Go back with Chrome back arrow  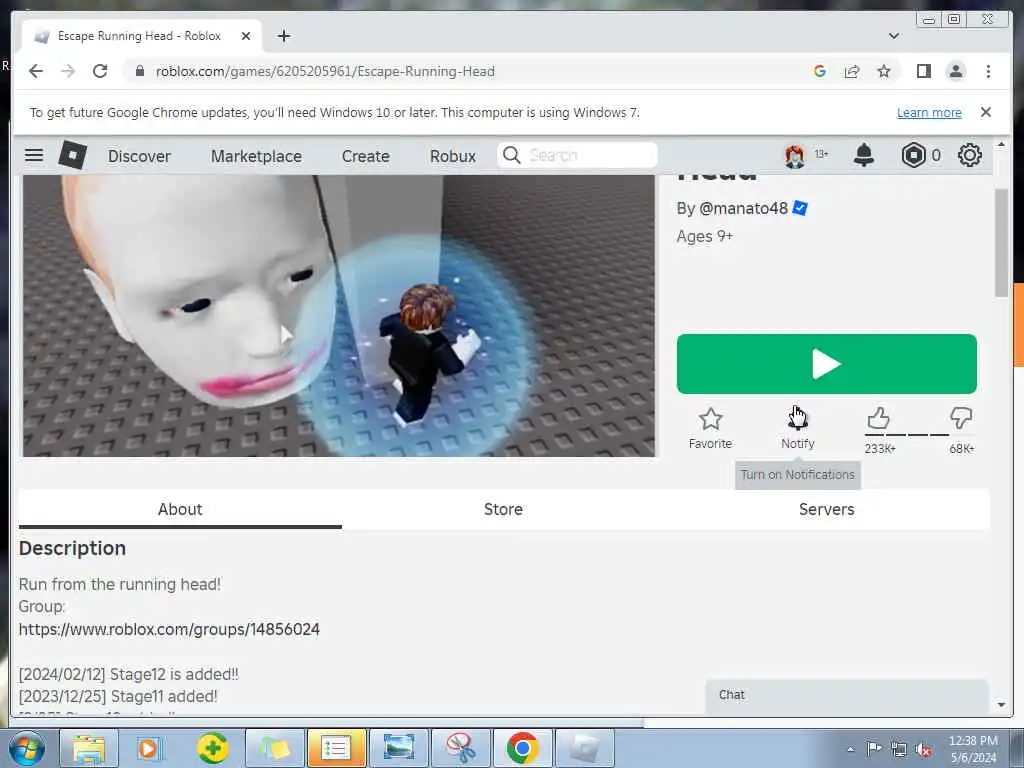36,71
